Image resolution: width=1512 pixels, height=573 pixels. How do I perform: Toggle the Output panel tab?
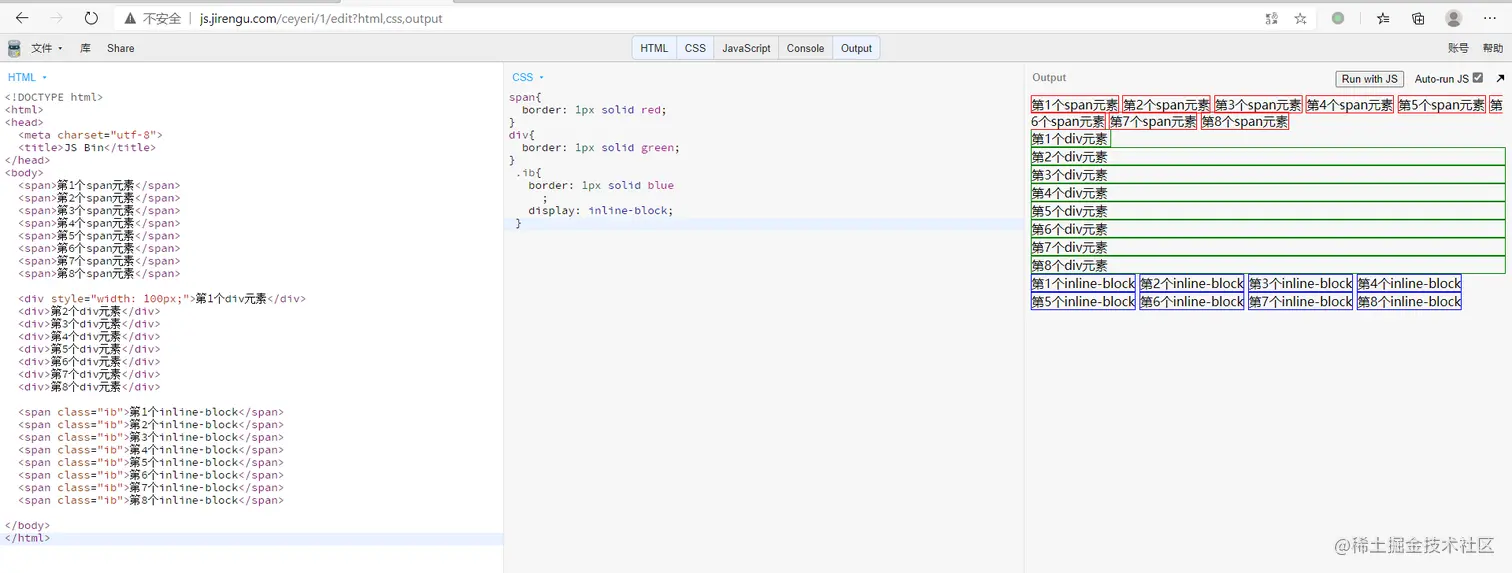[x=856, y=48]
